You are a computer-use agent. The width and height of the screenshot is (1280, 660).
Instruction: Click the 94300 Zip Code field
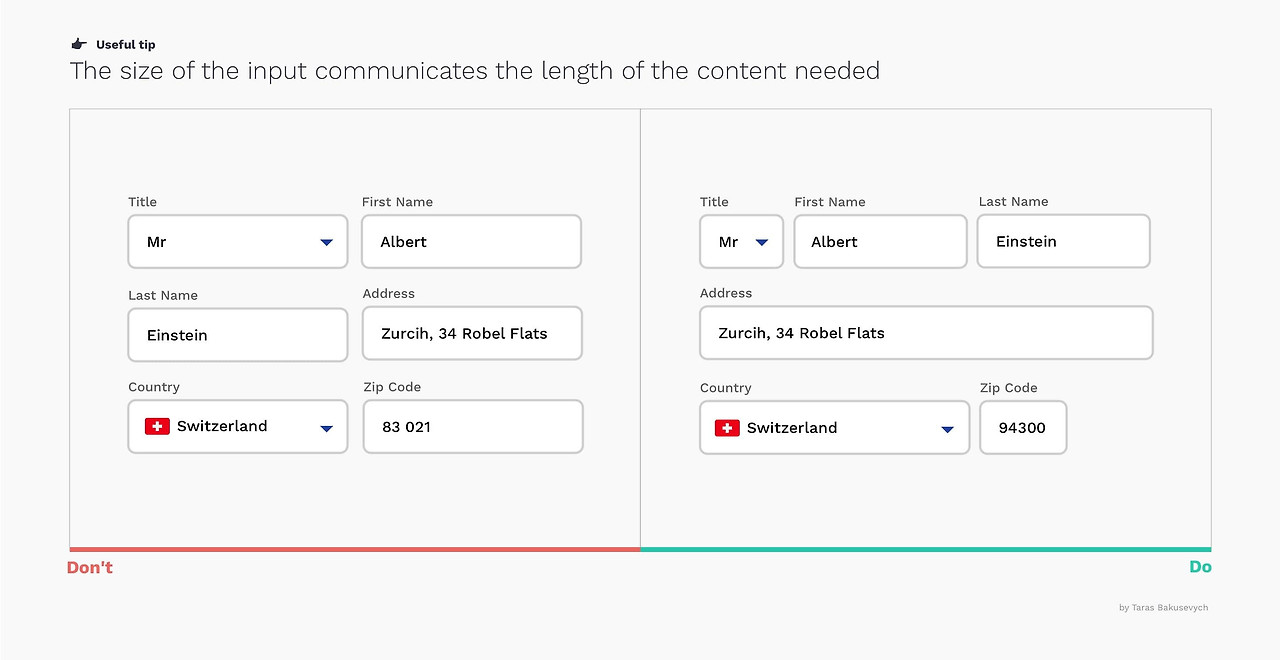(x=1022, y=427)
